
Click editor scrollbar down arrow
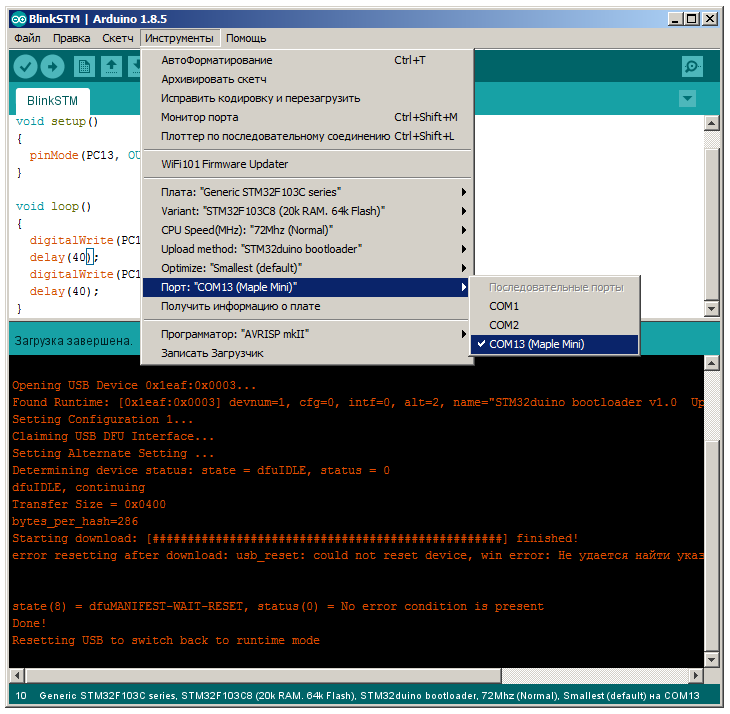[711, 309]
